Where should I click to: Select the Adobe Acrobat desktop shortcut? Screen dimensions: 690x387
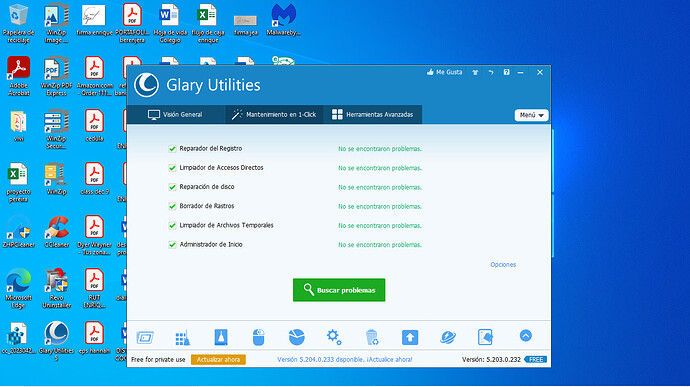point(18,76)
